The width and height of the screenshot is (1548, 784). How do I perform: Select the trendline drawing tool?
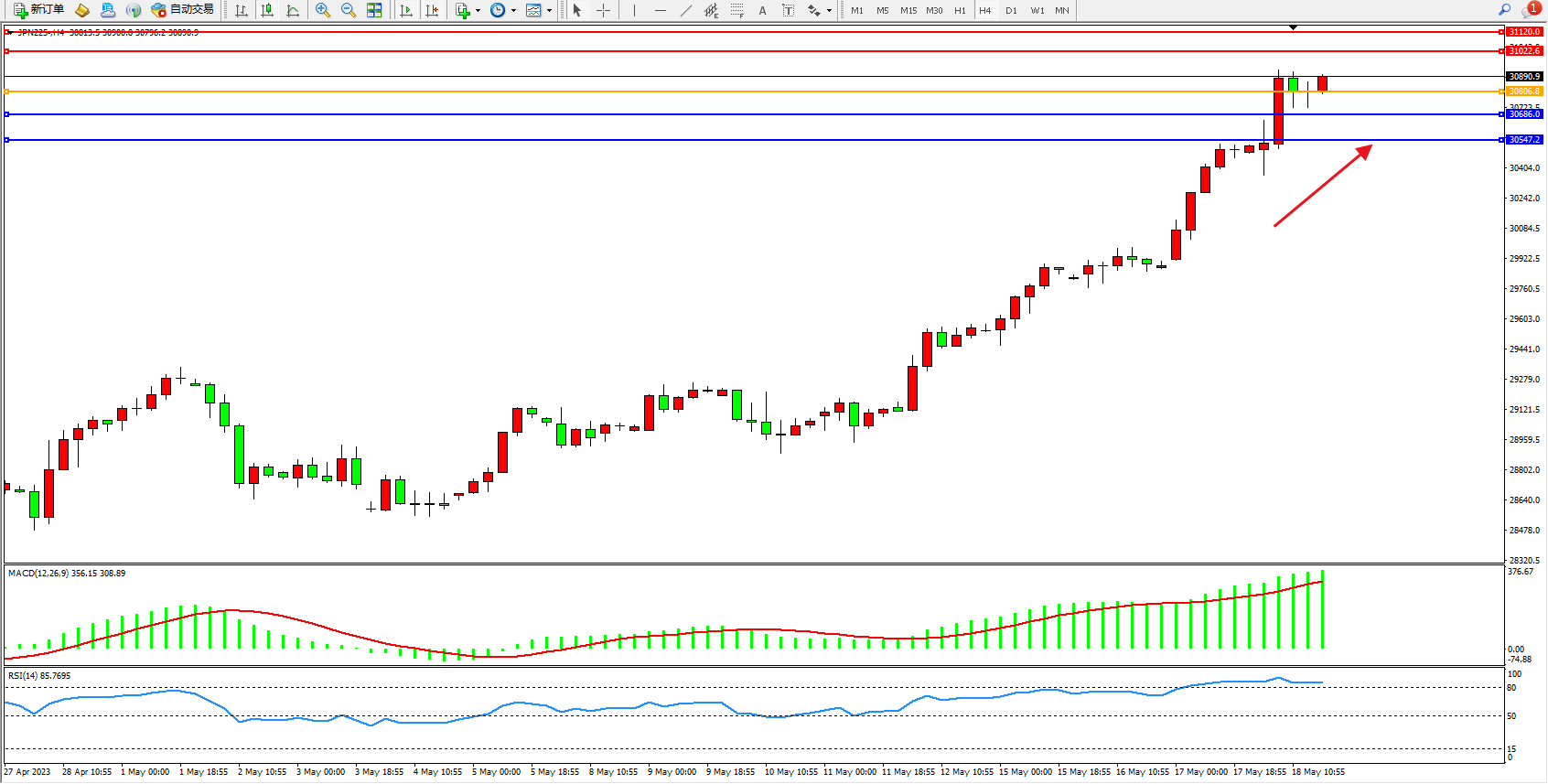pos(686,10)
